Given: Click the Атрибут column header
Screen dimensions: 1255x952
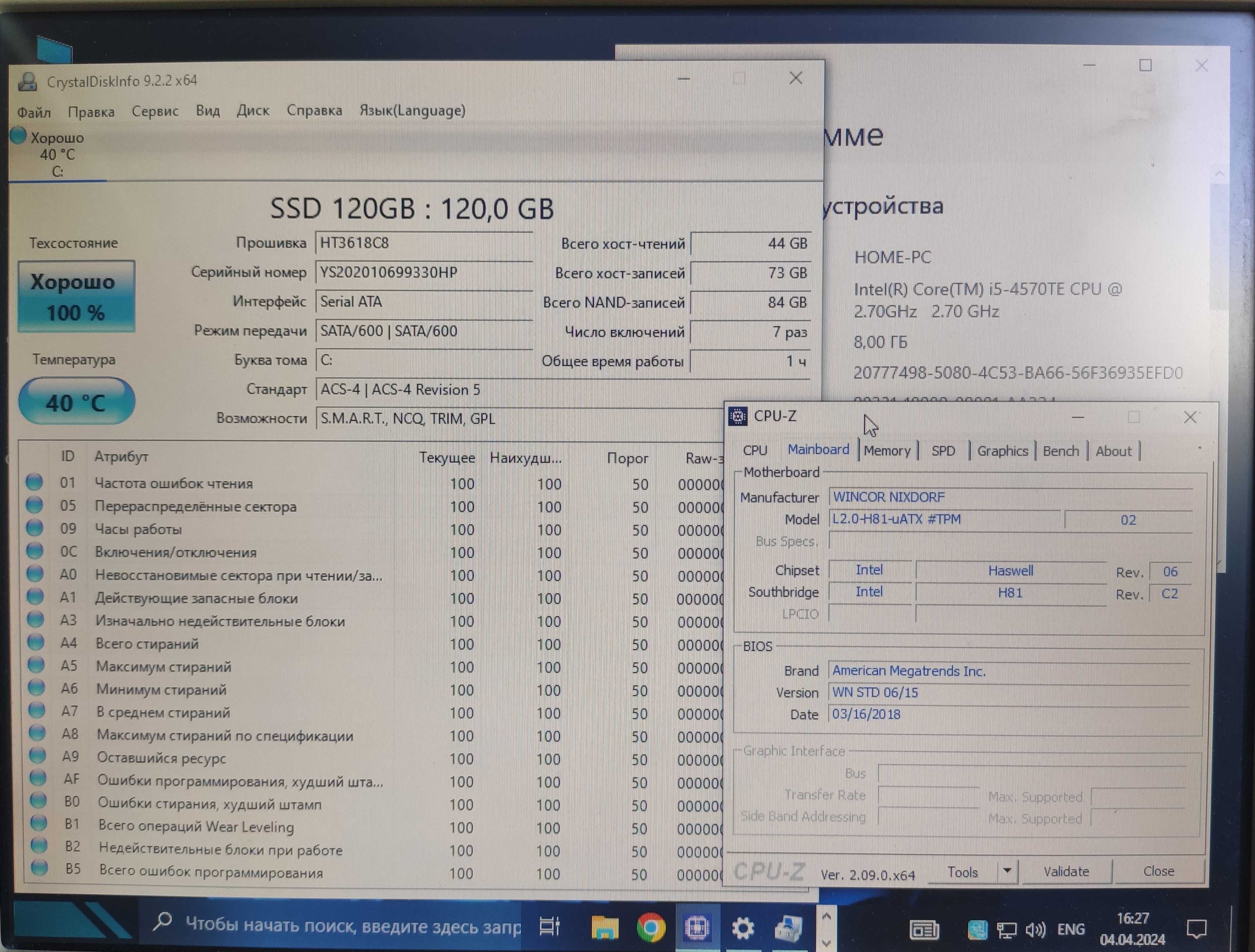Looking at the screenshot, I should pyautogui.click(x=121, y=456).
